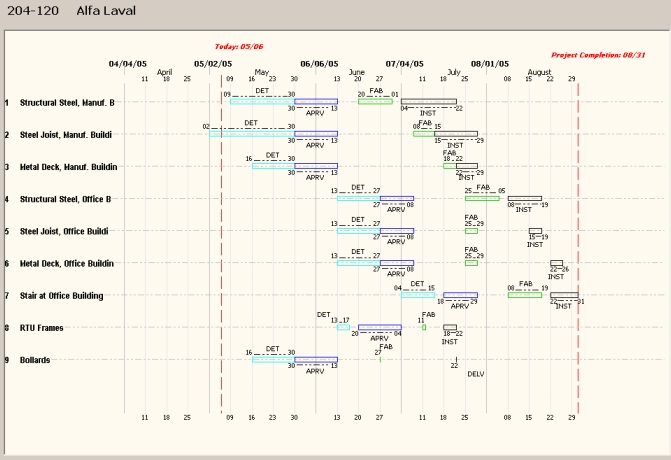The width and height of the screenshot is (671, 460).
Task: Click the DELV milestone label in Bollards row
Action: [476, 373]
